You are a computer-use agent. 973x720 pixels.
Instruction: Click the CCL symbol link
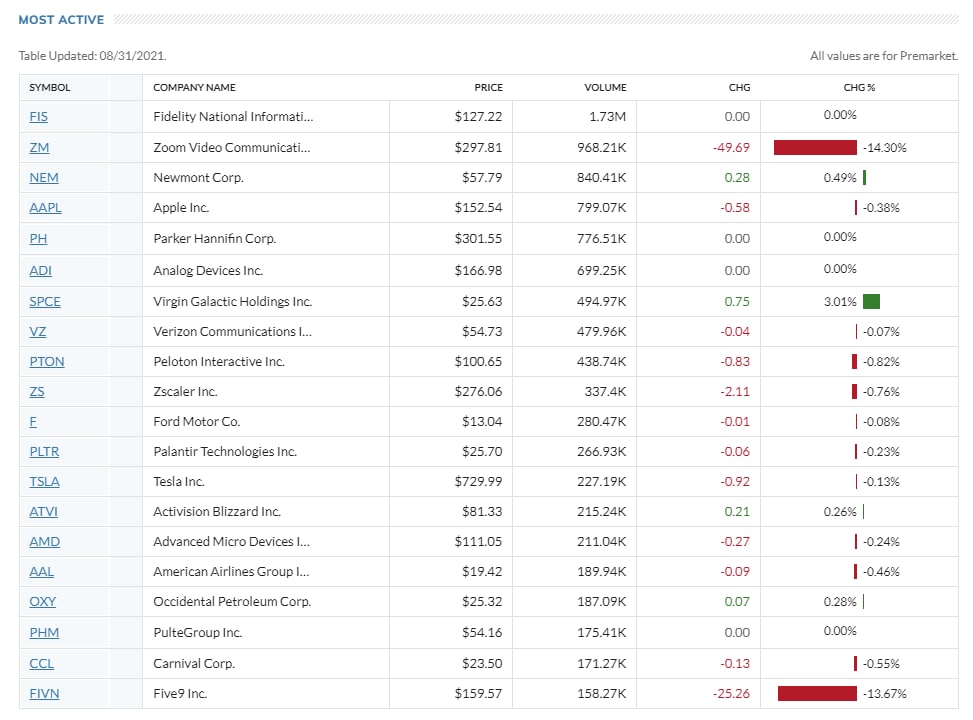pyautogui.click(x=42, y=664)
